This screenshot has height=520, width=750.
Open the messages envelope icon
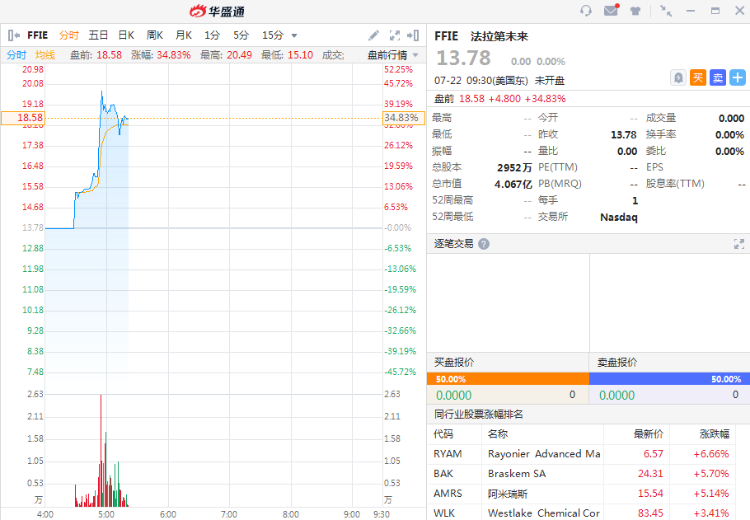[611, 11]
